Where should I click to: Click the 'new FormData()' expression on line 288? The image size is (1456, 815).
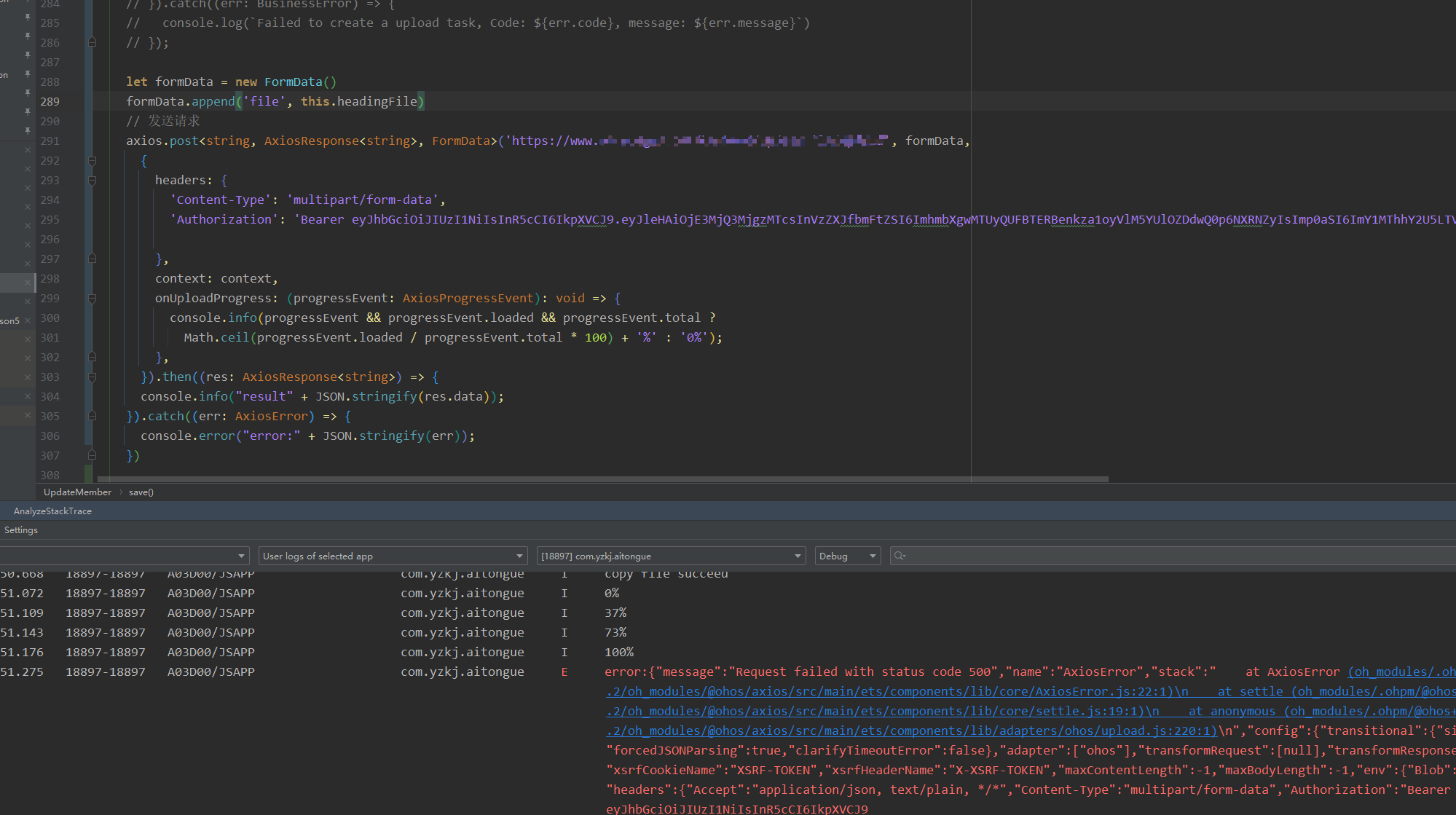tap(286, 82)
